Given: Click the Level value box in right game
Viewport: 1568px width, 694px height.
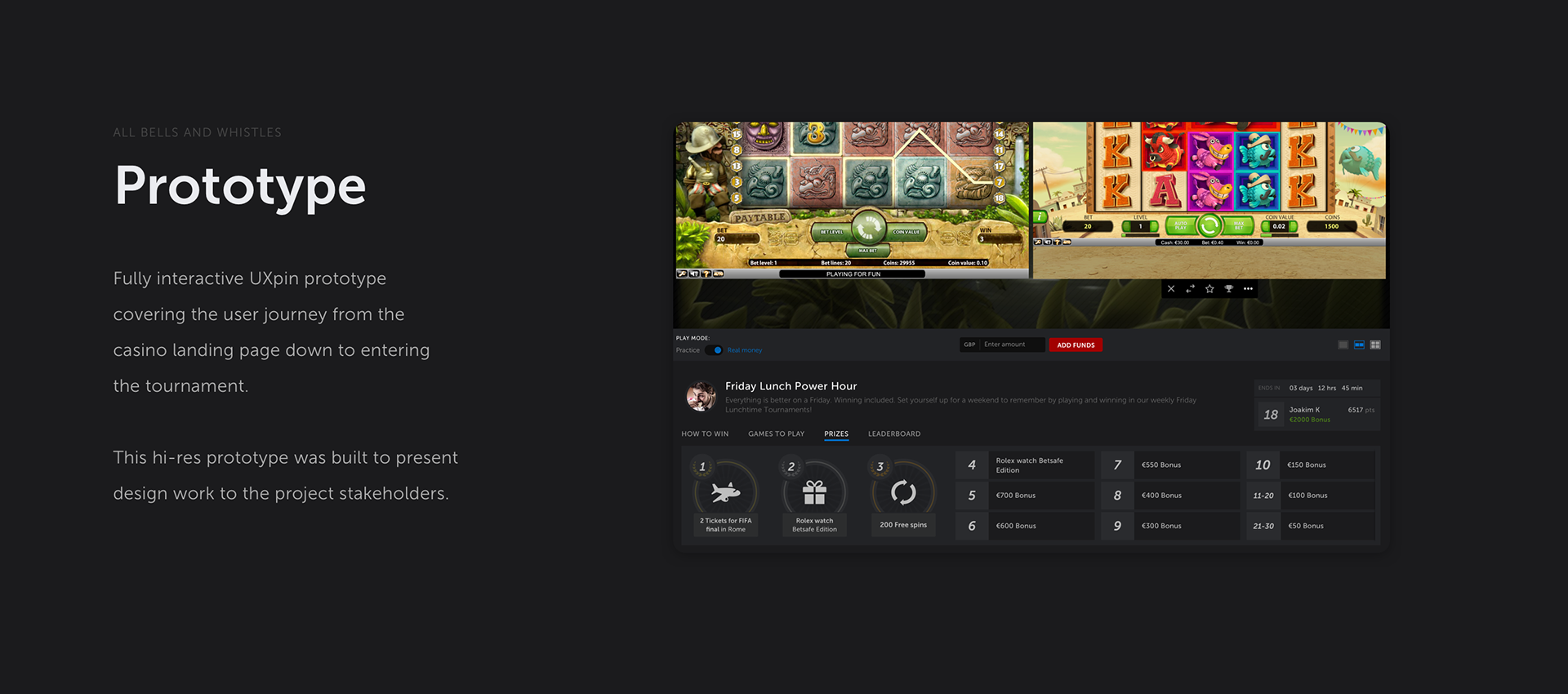Looking at the screenshot, I should [1141, 226].
